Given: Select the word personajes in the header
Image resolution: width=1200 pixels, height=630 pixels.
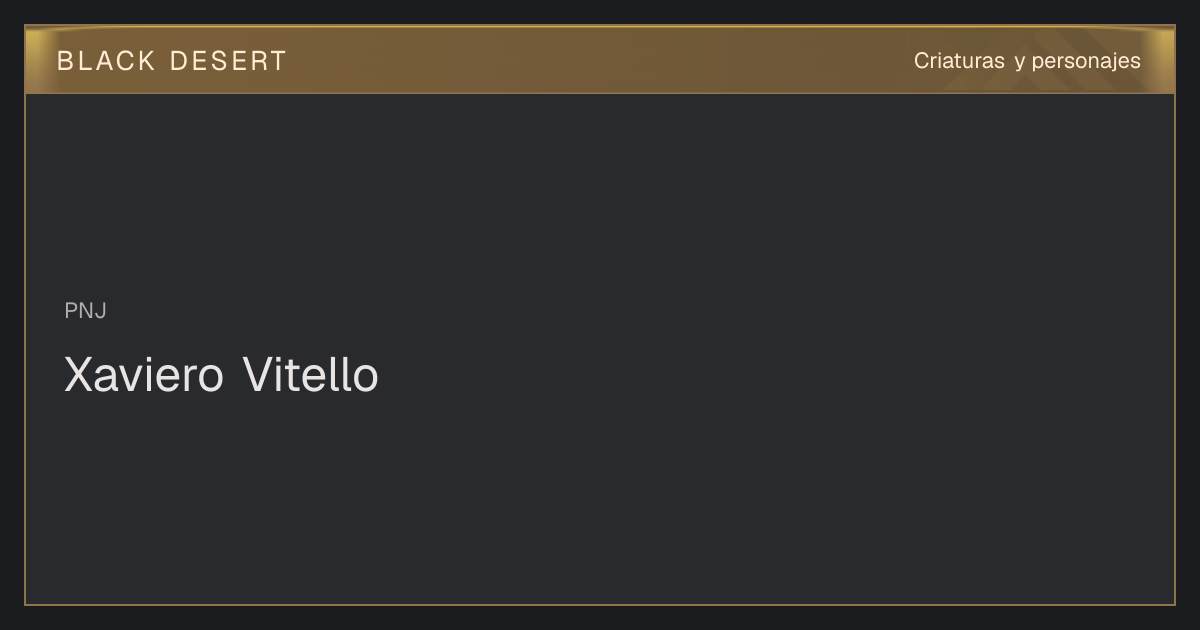Looking at the screenshot, I should tap(1086, 62).
